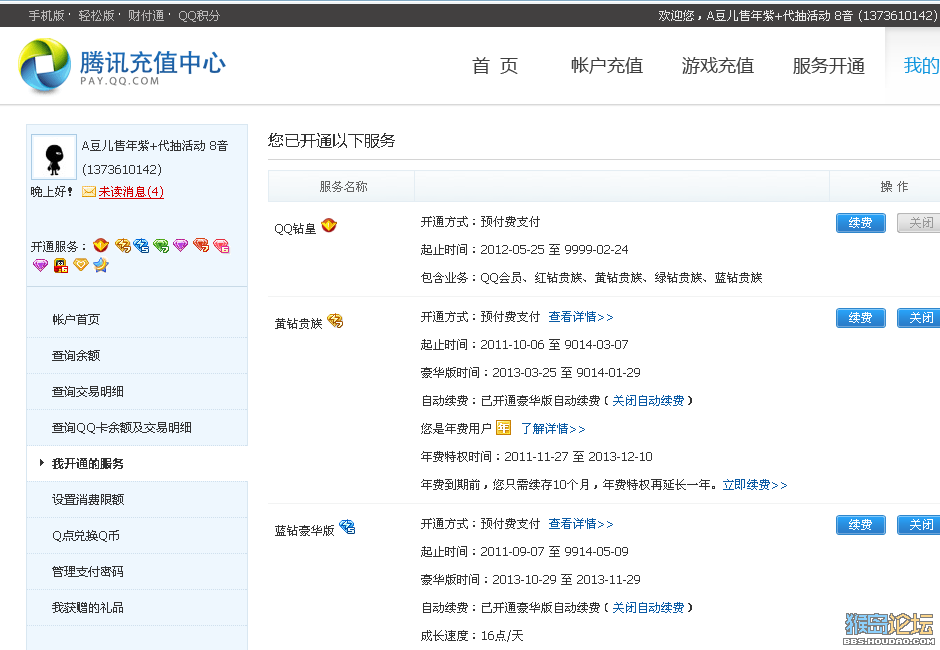The image size is (940, 650).
Task: Open 未读消息(4) unread messages link
Action: 131,192
